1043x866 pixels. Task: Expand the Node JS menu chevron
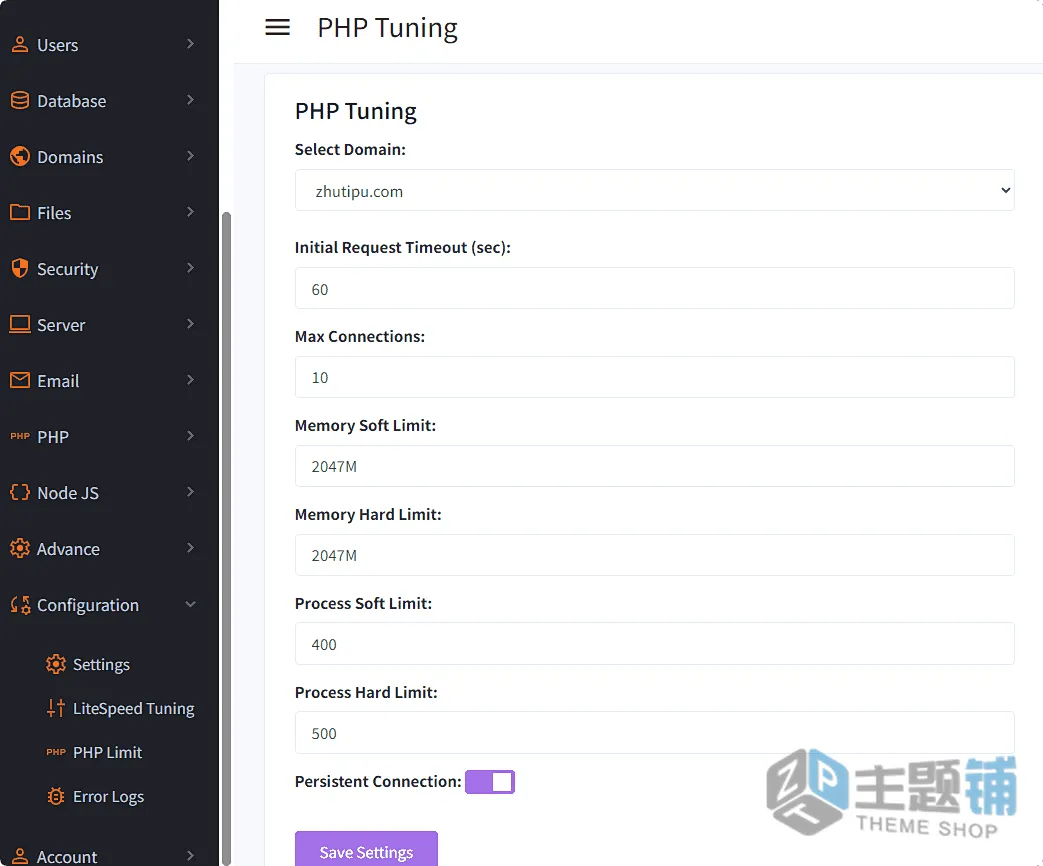click(x=190, y=492)
